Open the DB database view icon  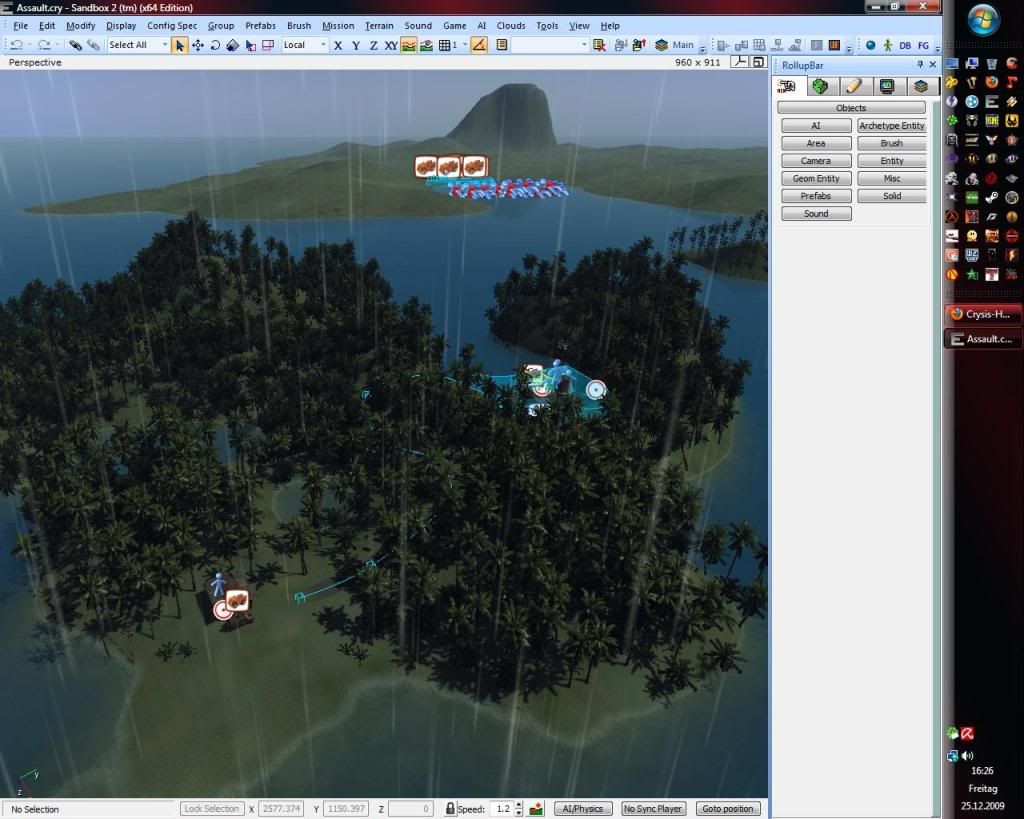(x=905, y=45)
